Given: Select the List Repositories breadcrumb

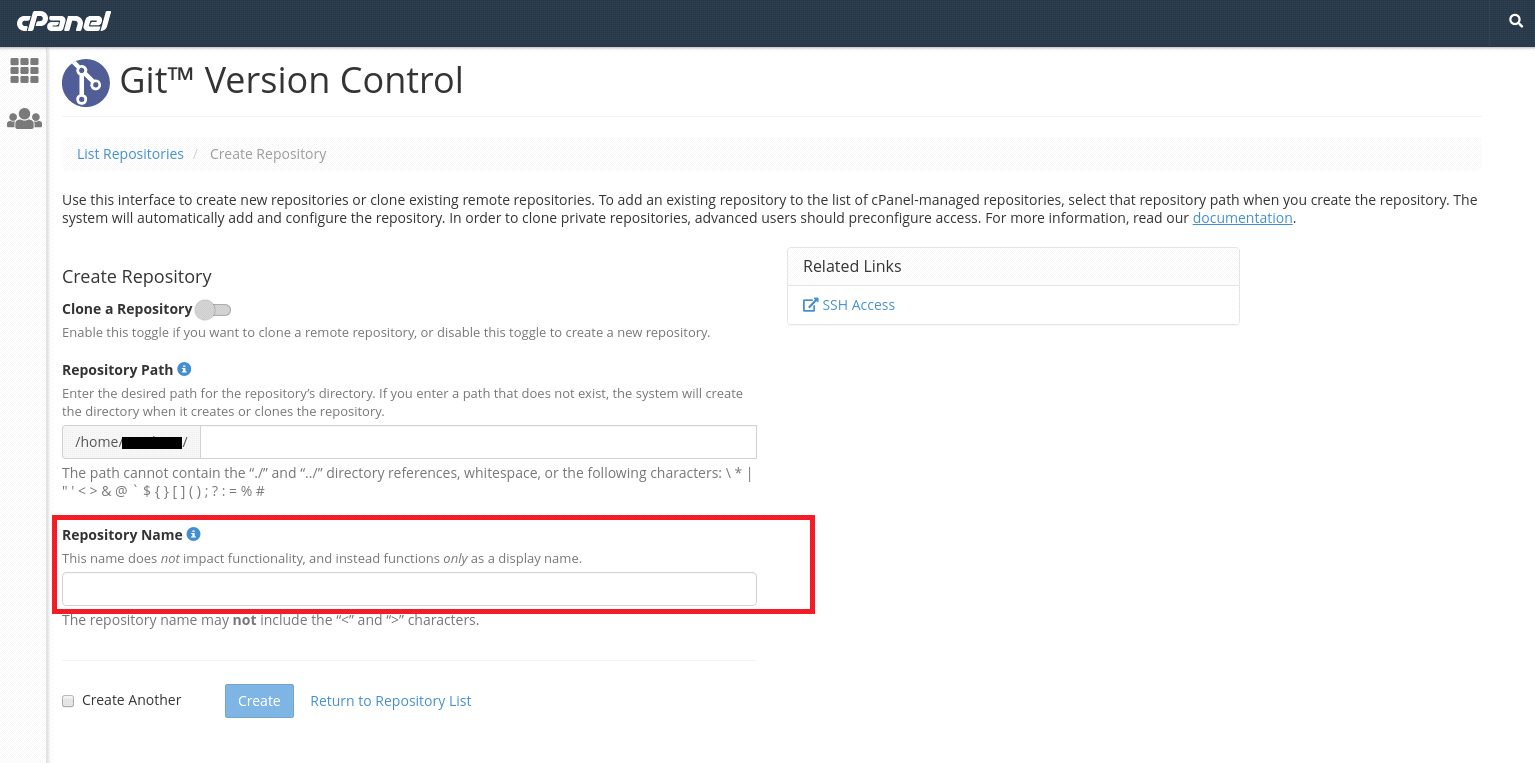Looking at the screenshot, I should coord(130,153).
